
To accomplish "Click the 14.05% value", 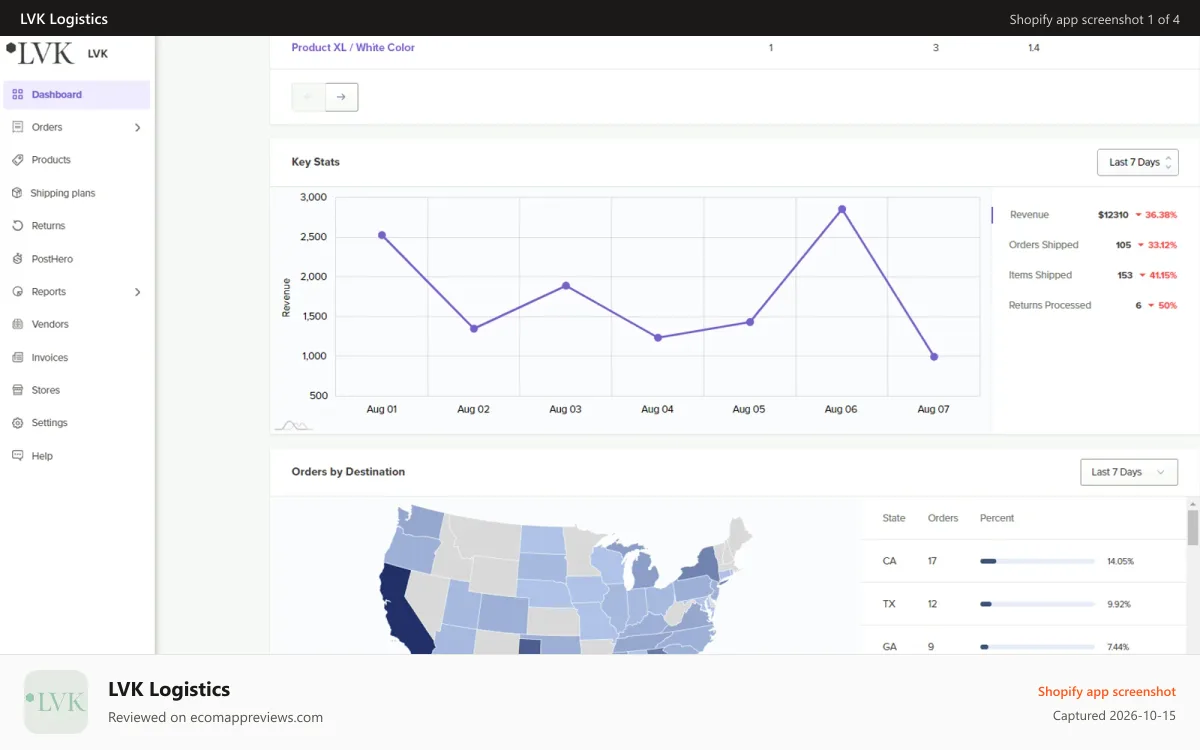I will [x=1120, y=561].
